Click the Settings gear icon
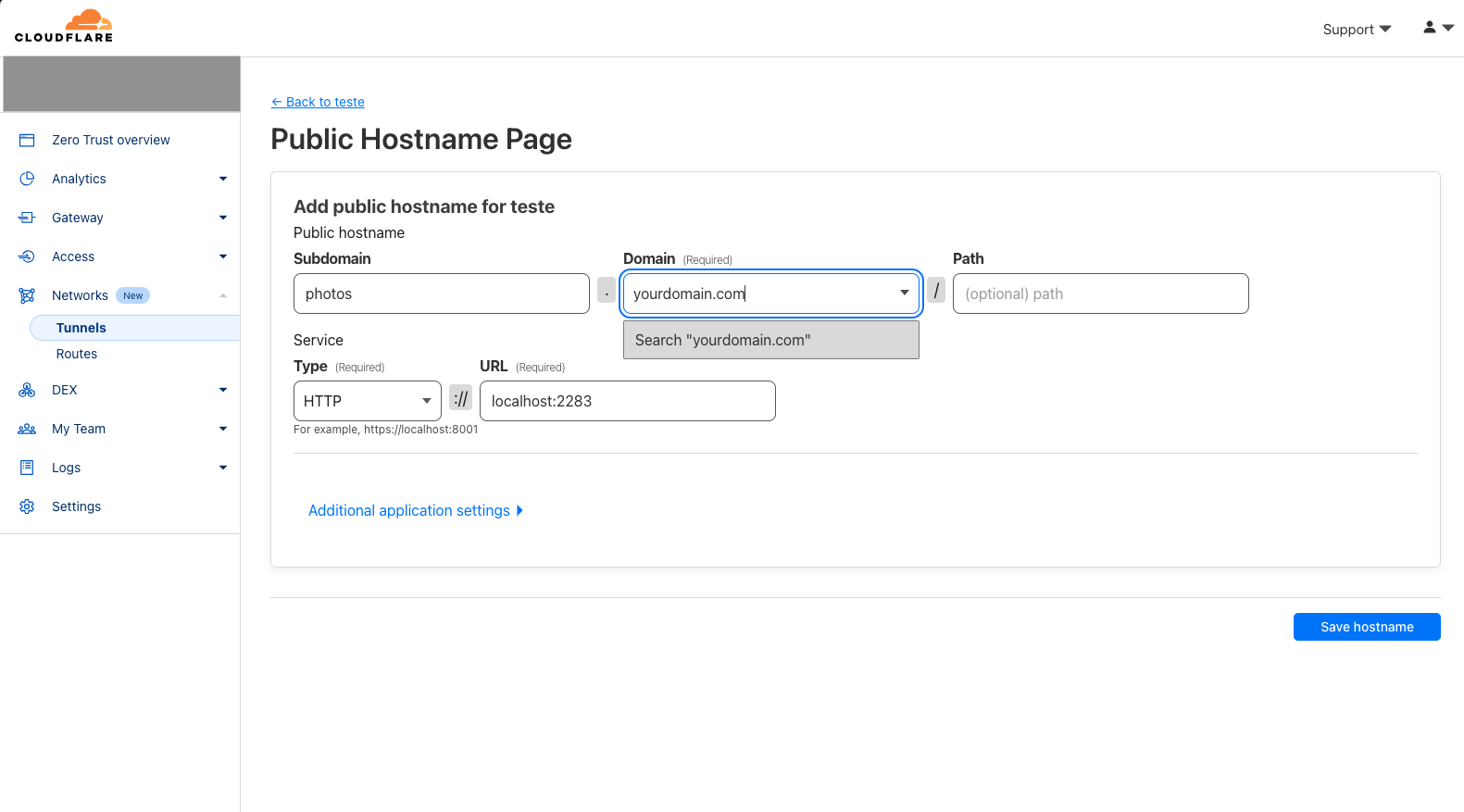 pos(27,506)
